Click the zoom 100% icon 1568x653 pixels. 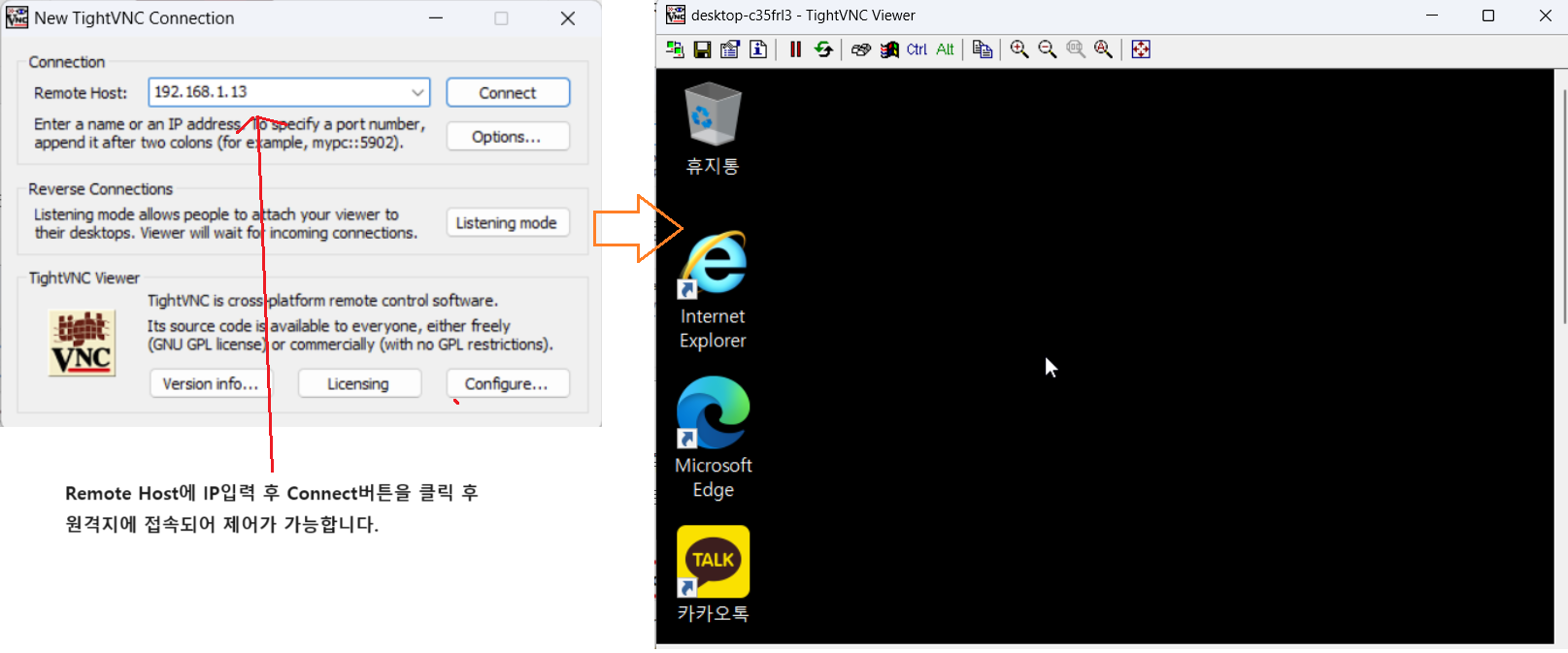1076,49
